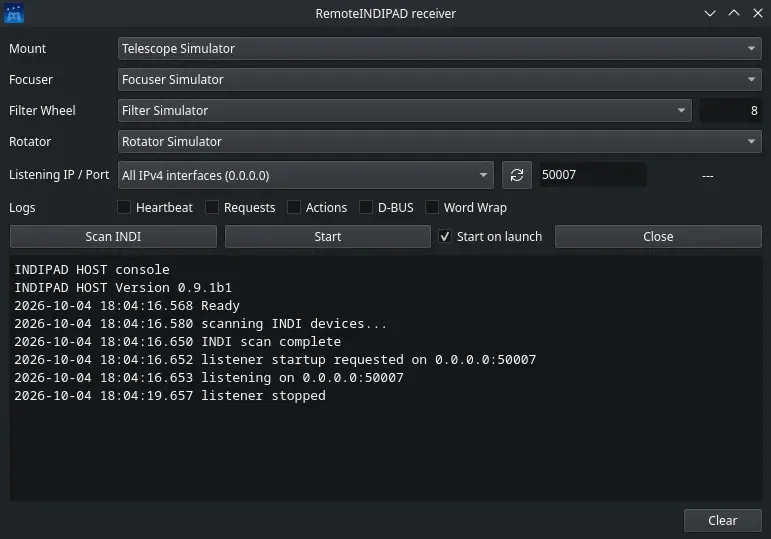Click the 'Rotator' label
The height and width of the screenshot is (539, 771).
[30, 142]
